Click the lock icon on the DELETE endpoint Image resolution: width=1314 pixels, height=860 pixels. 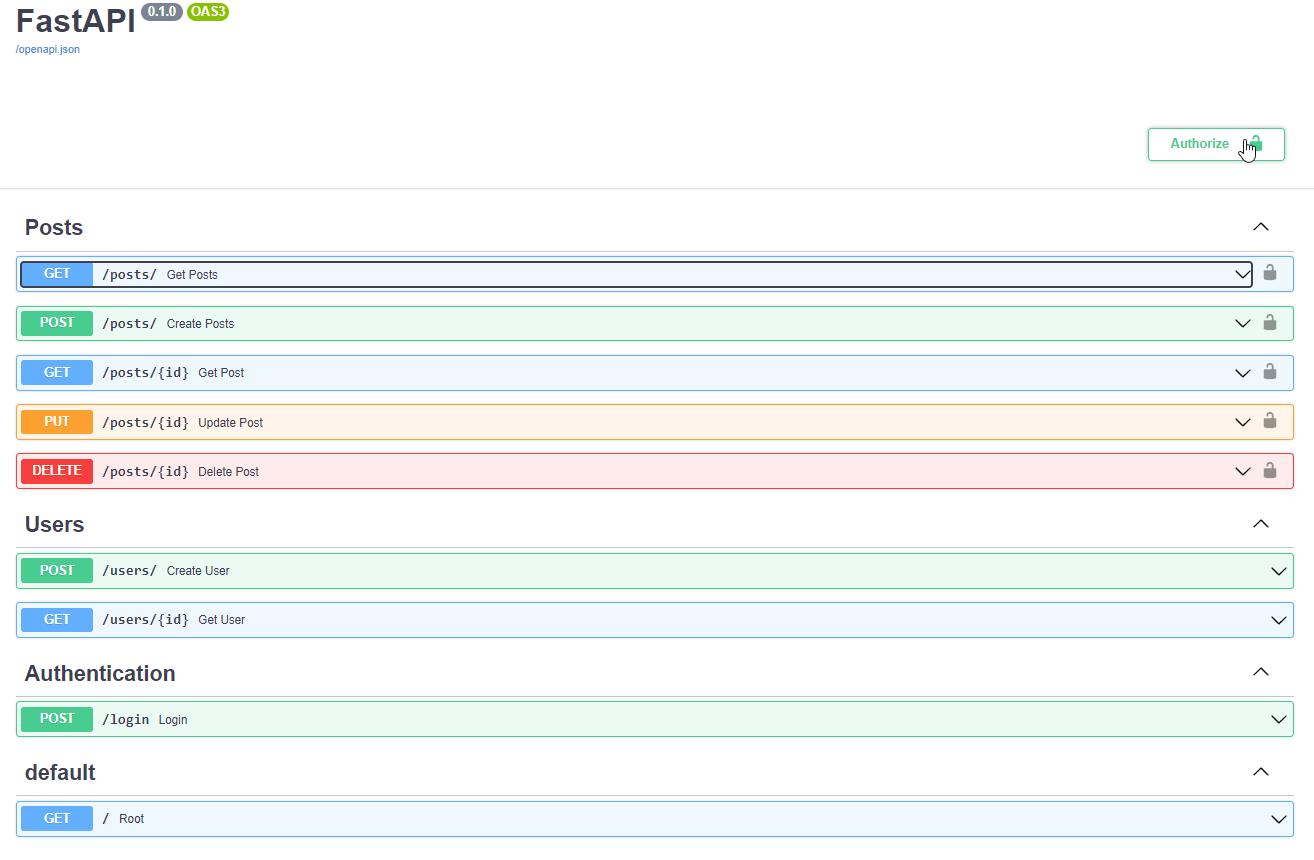coord(1270,470)
